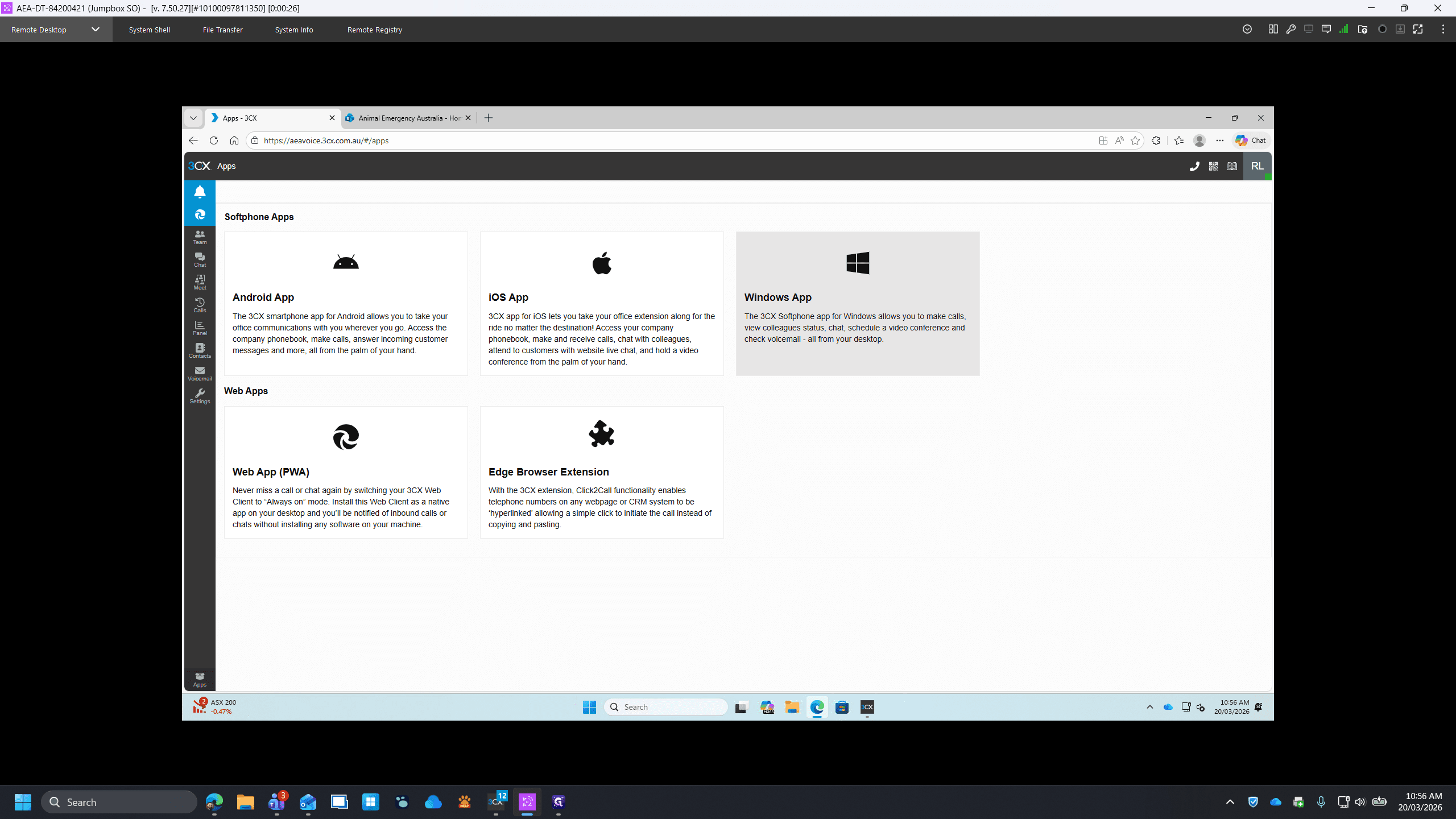Expand the Edge tab search dropdown

point(193,118)
